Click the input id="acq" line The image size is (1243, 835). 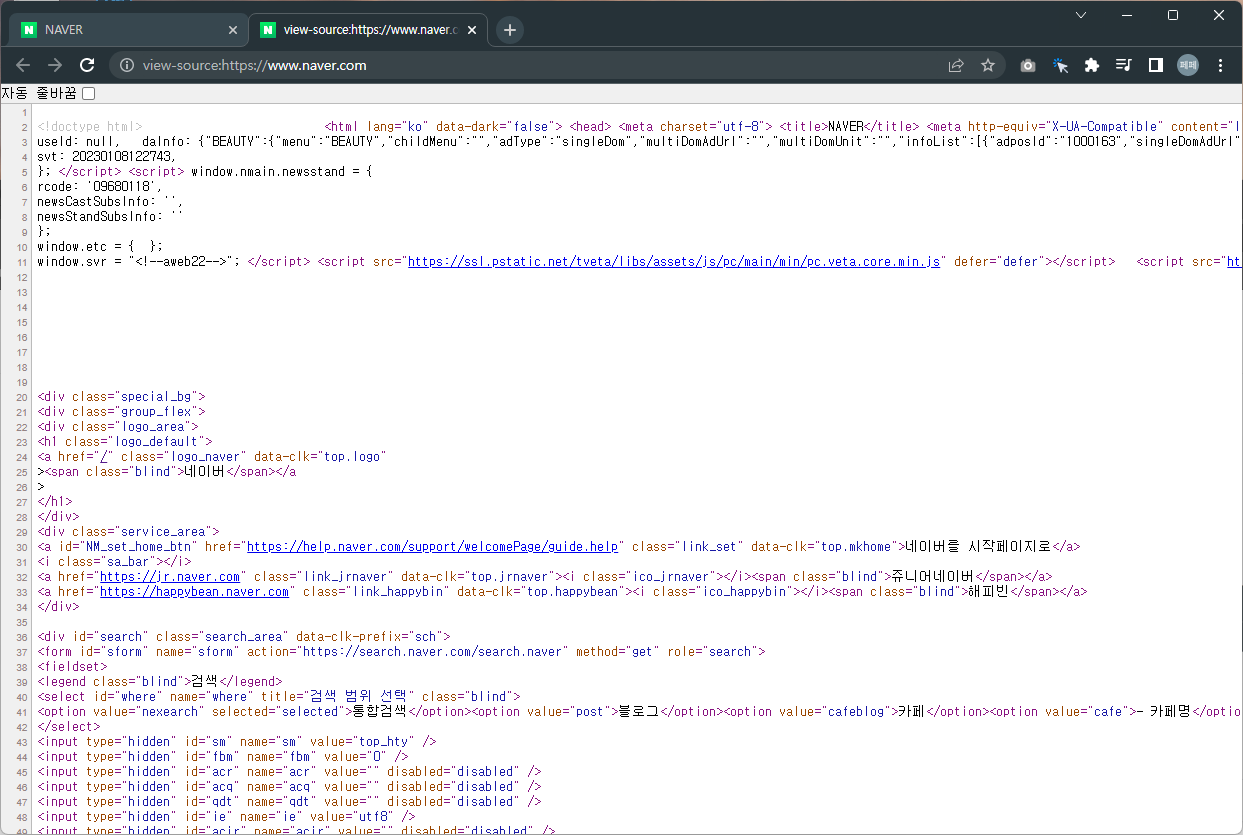pyautogui.click(x=289, y=787)
